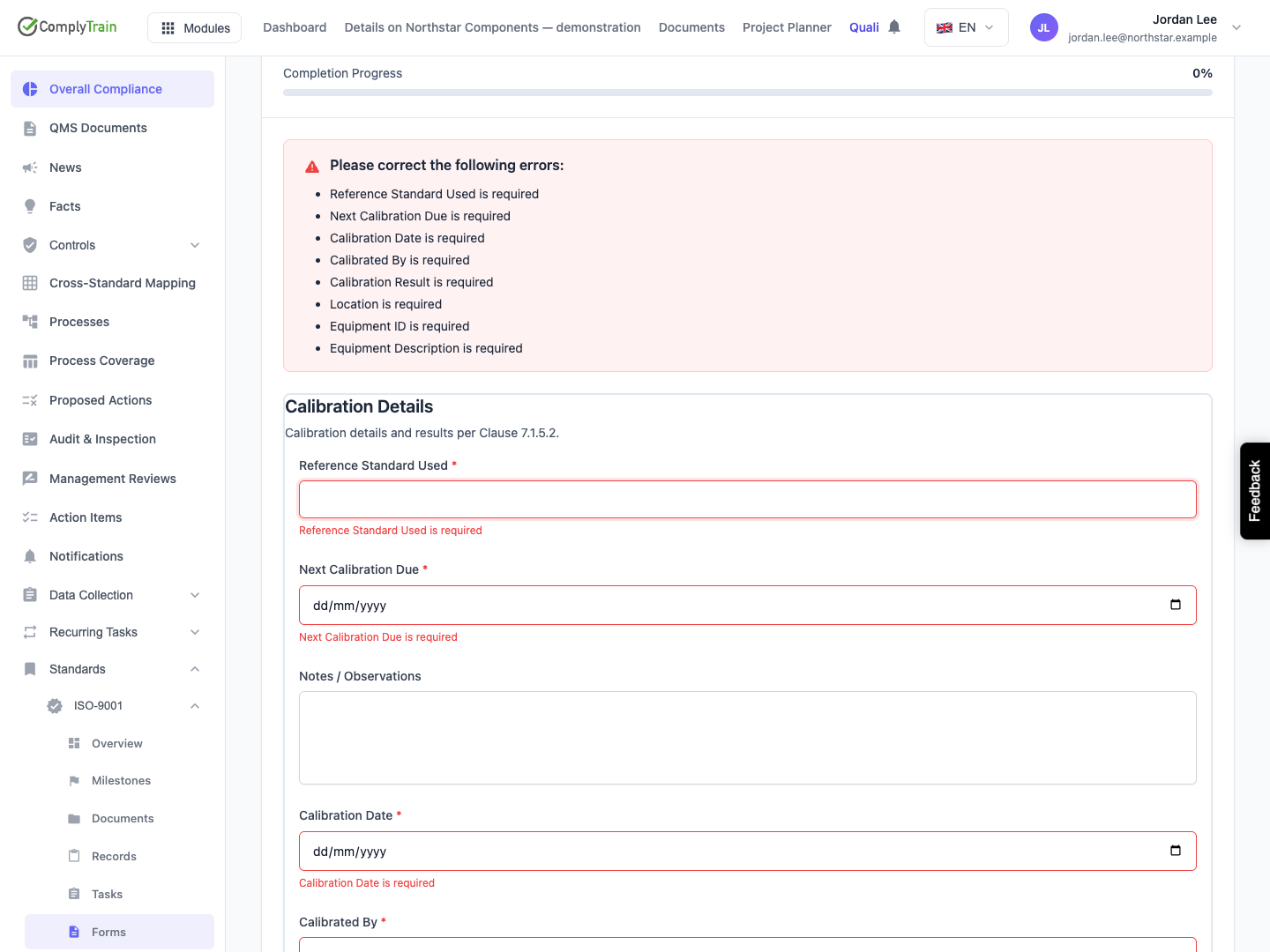Image resolution: width=1270 pixels, height=952 pixels.
Task: Click the Documents folder icon in sidebar
Action: click(74, 819)
